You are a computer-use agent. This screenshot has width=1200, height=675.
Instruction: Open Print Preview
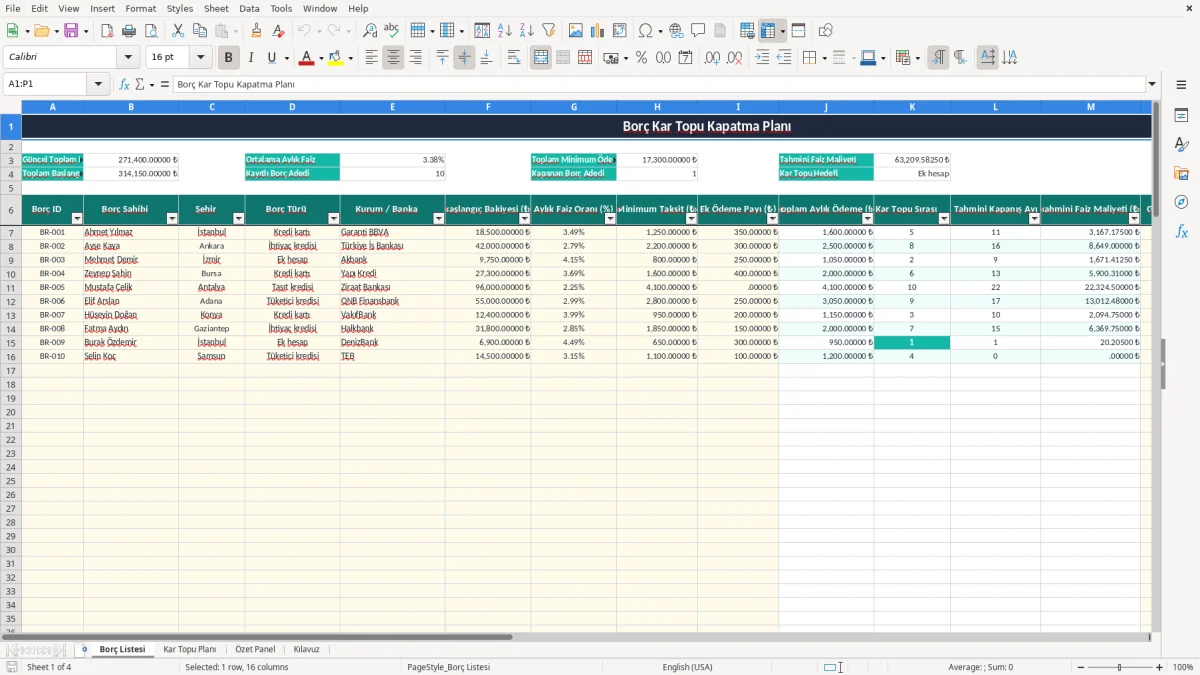pos(151,31)
